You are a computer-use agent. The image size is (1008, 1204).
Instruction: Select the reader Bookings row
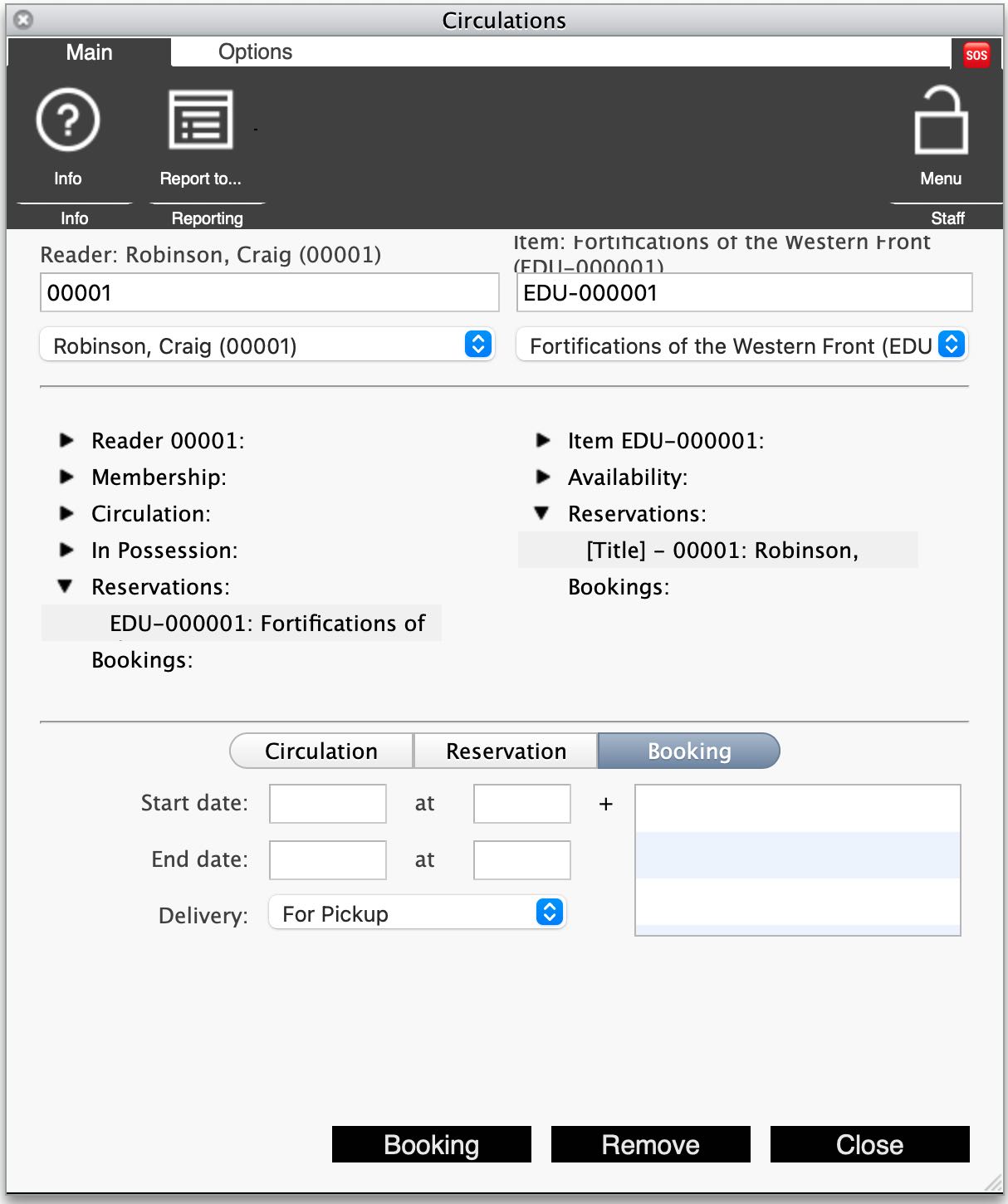[x=142, y=660]
